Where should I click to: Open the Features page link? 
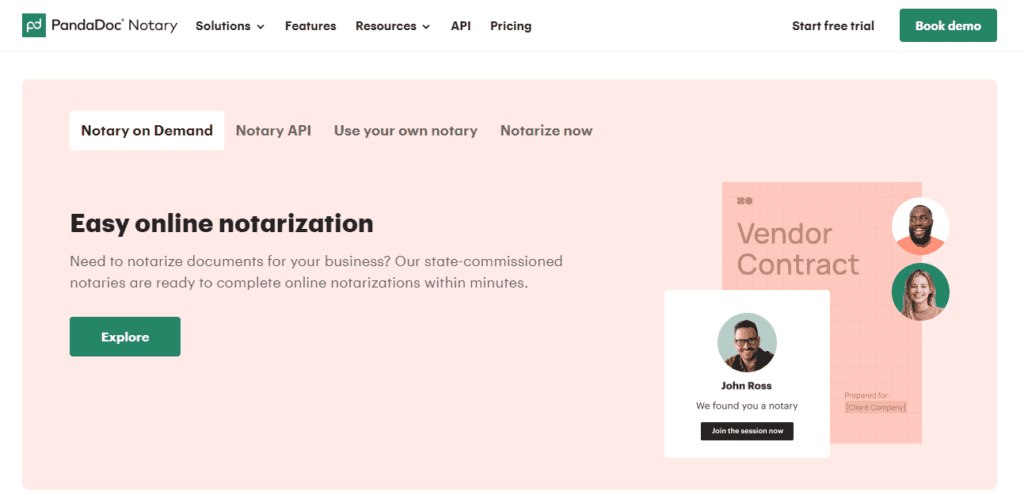310,26
